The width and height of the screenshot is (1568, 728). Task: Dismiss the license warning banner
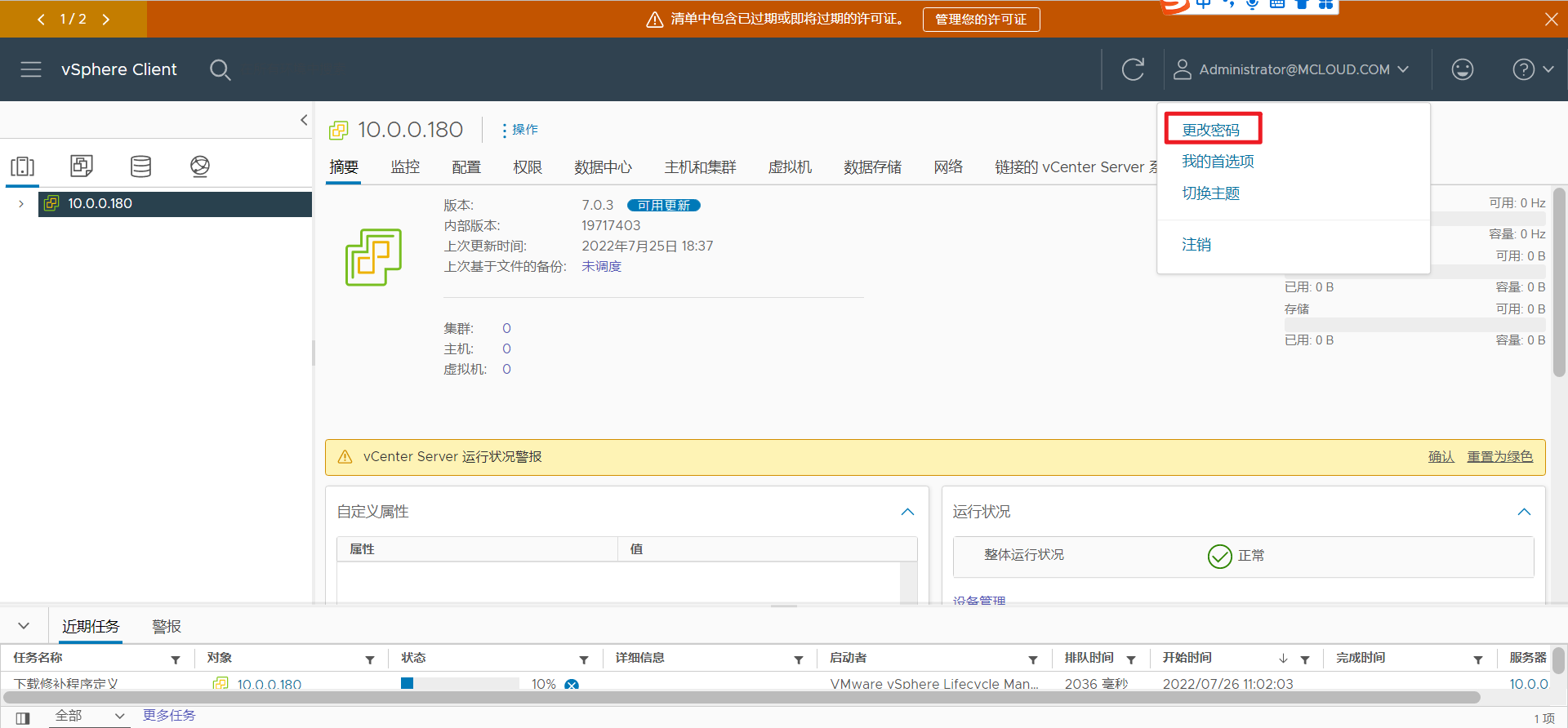tap(1552, 19)
